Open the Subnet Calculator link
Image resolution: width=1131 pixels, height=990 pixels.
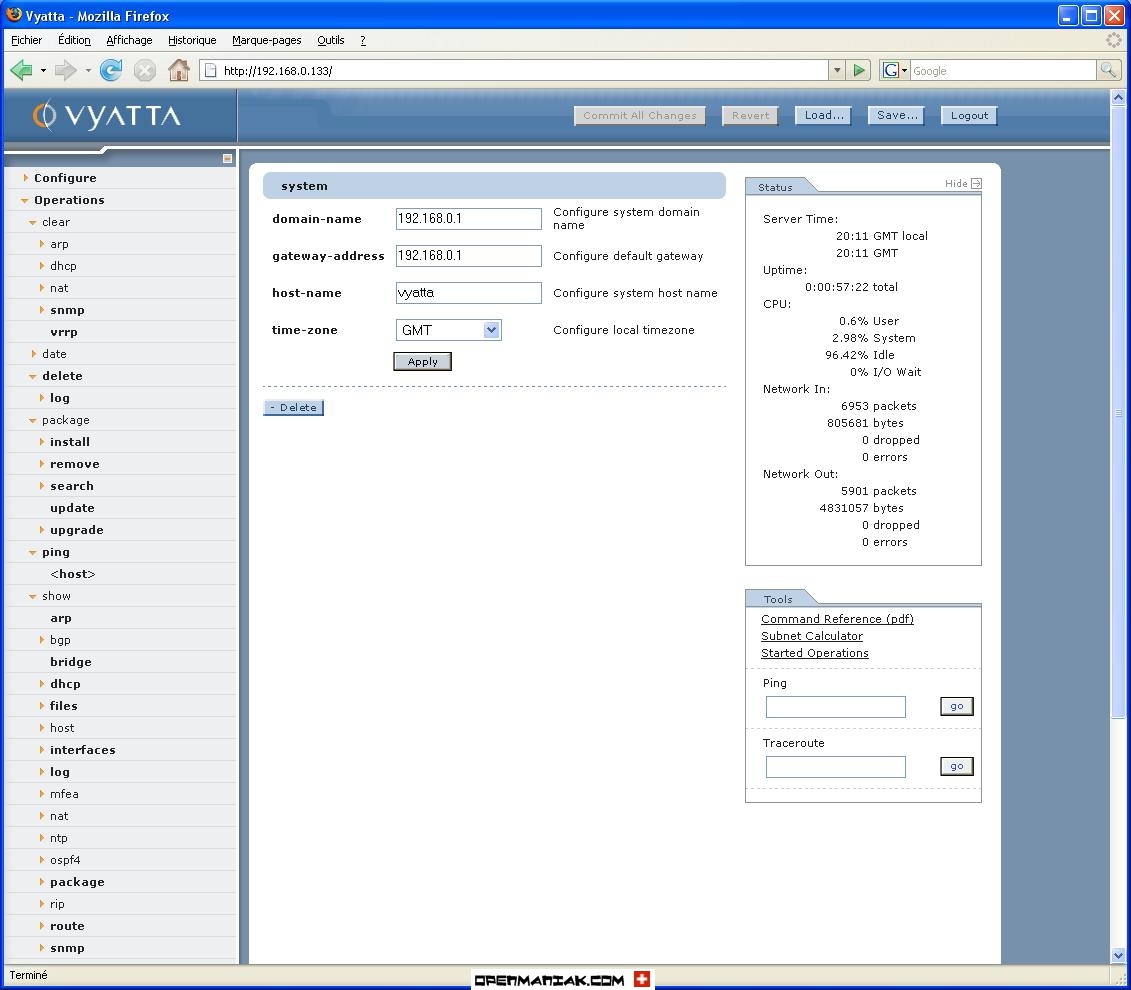point(812,637)
